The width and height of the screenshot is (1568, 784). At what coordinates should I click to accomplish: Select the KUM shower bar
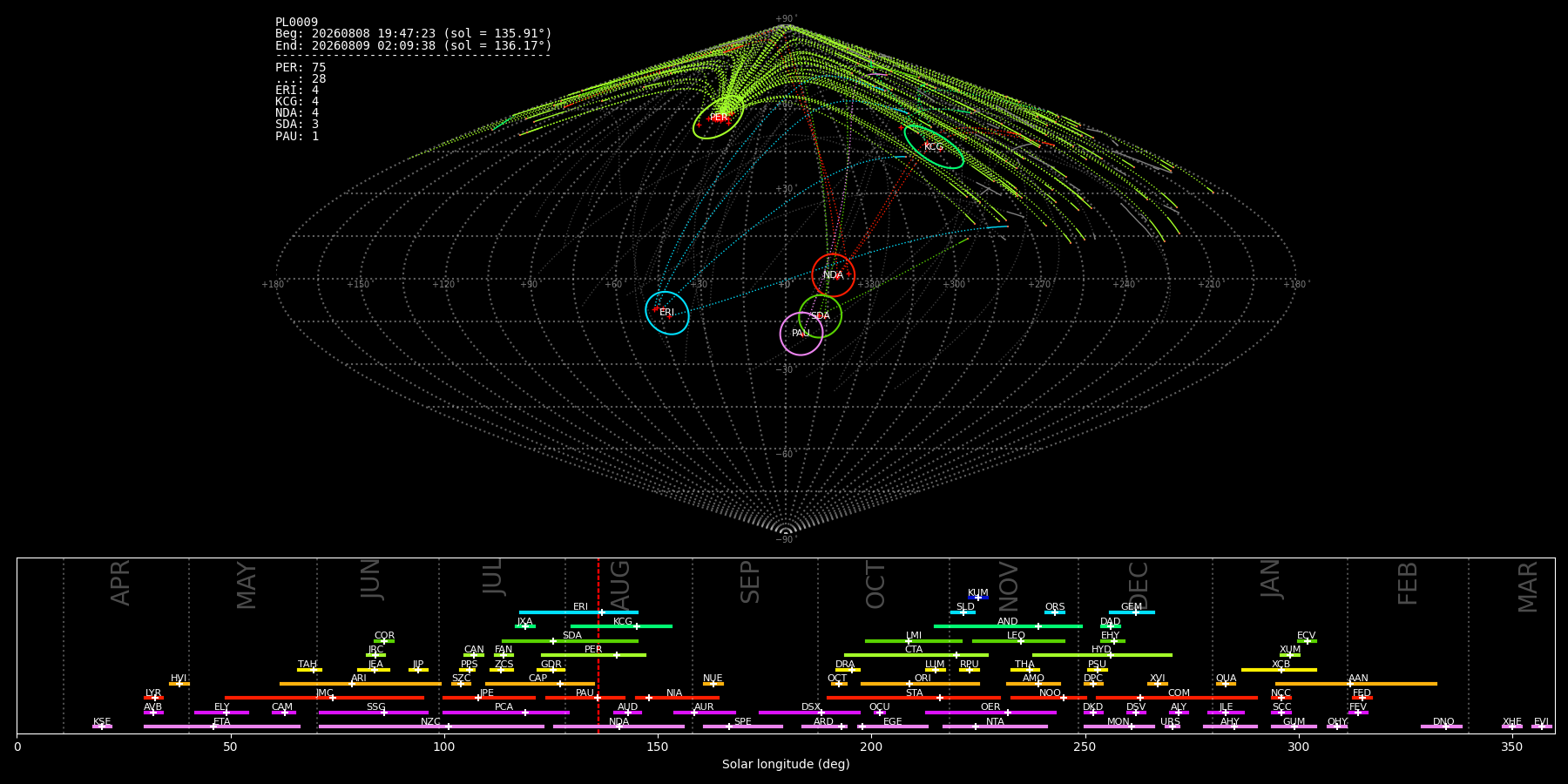pos(978,598)
